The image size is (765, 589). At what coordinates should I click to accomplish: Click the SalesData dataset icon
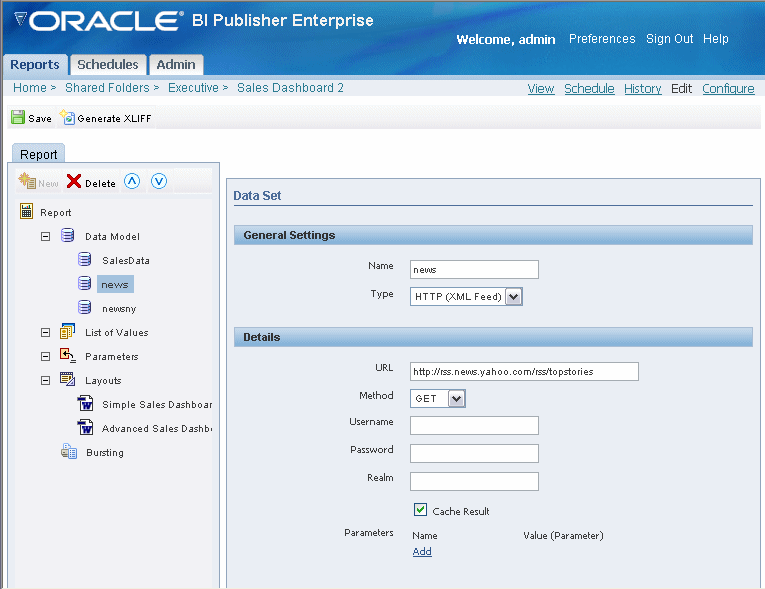click(x=84, y=259)
